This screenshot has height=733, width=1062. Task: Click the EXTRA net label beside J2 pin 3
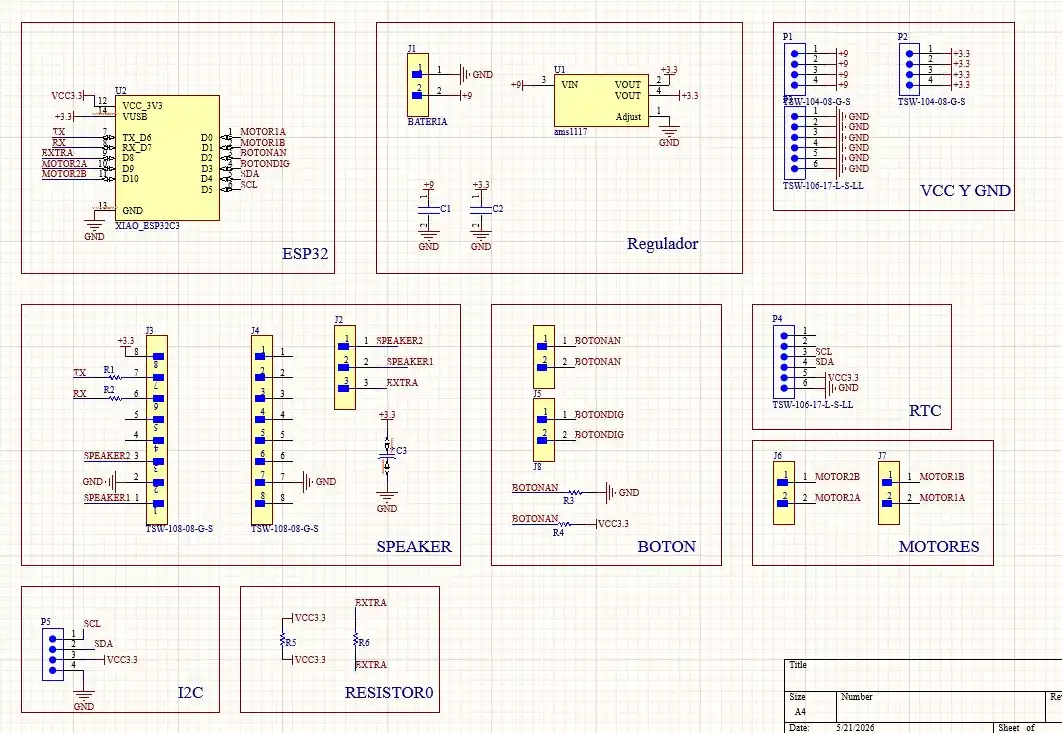(x=402, y=383)
